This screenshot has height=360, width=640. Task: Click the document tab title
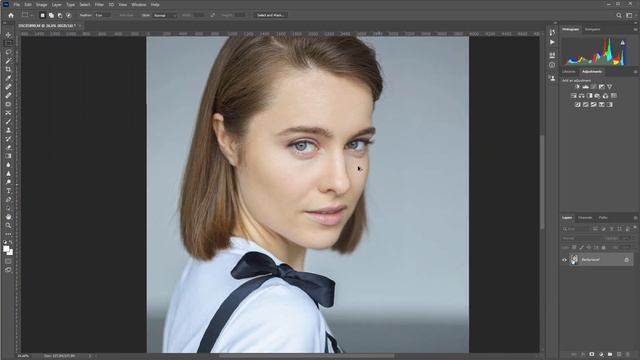pos(47,26)
